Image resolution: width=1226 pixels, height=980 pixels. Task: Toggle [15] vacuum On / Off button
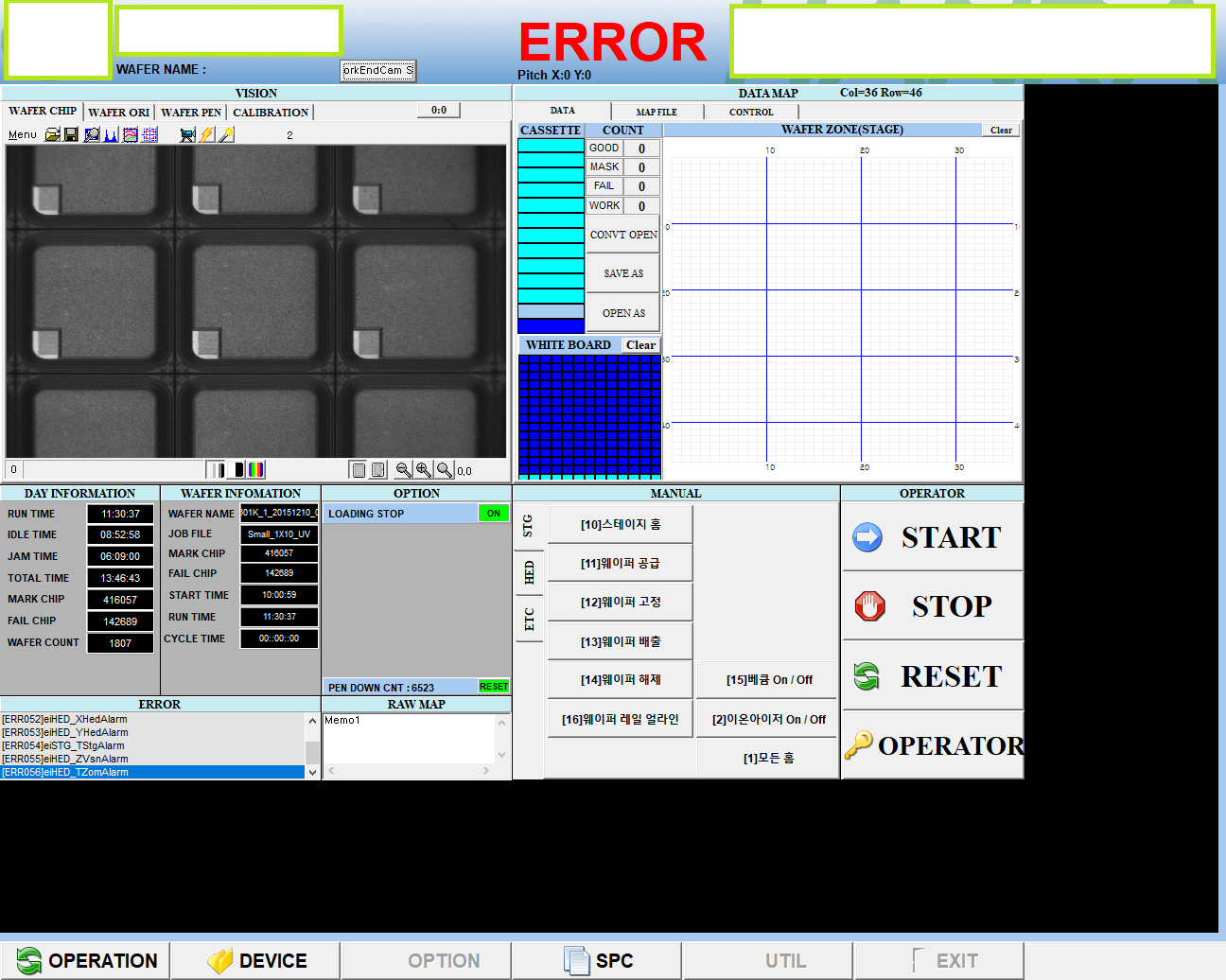(x=768, y=680)
